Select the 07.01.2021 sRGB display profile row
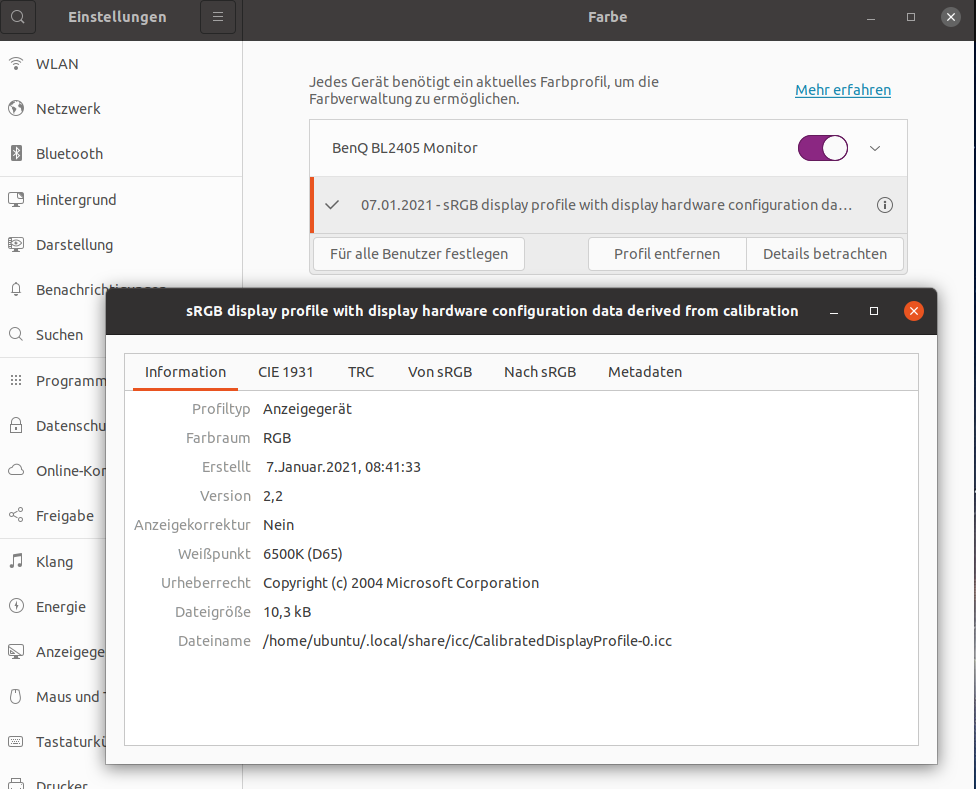 [608, 205]
